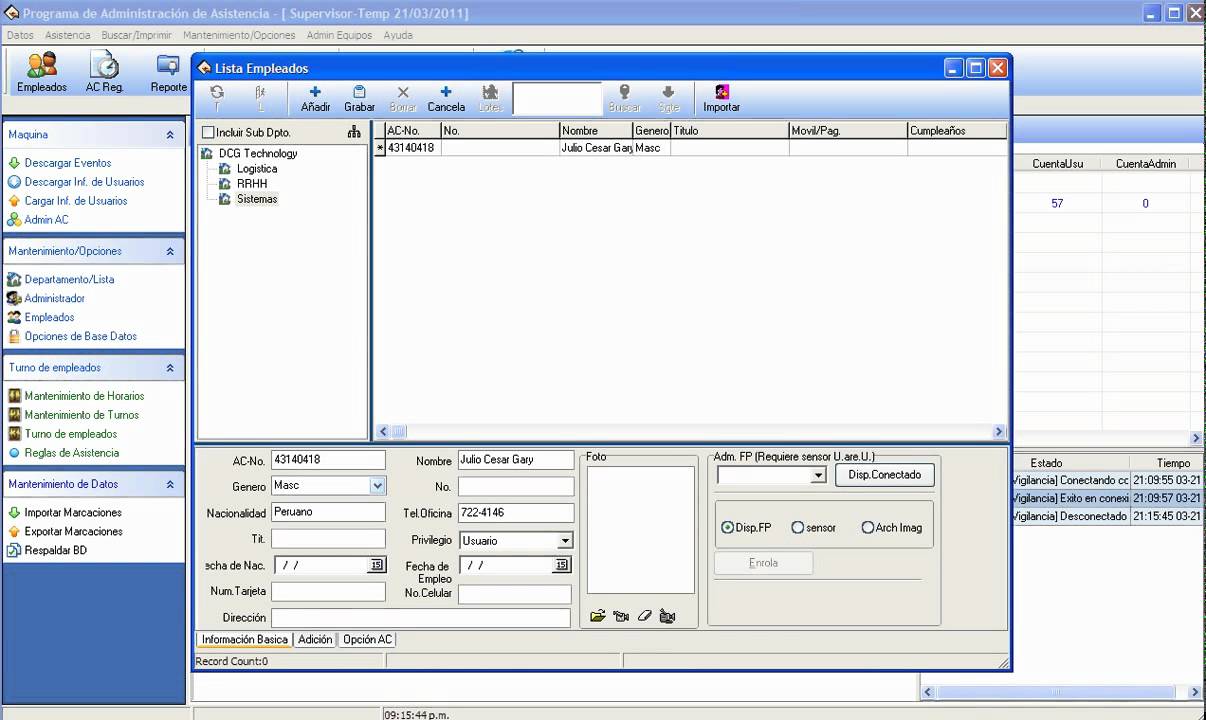Click Añadir to add an employee

point(315,98)
